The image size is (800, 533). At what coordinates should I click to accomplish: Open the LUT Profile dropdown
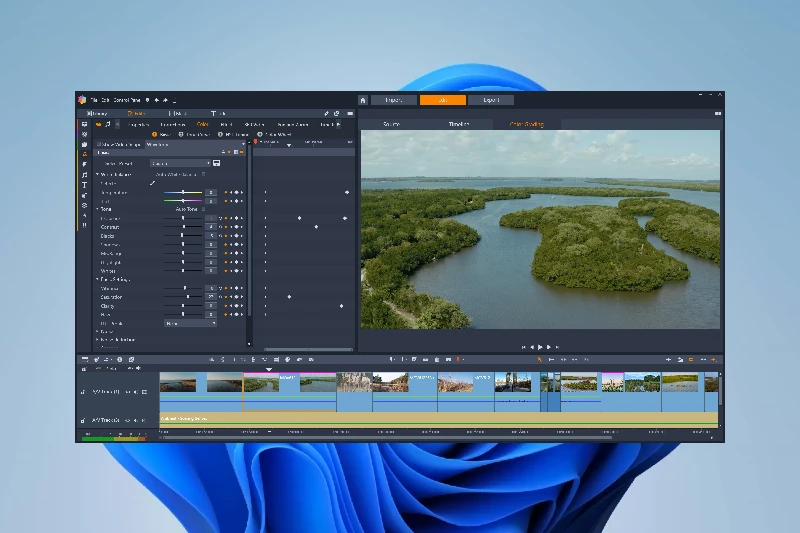pos(190,323)
